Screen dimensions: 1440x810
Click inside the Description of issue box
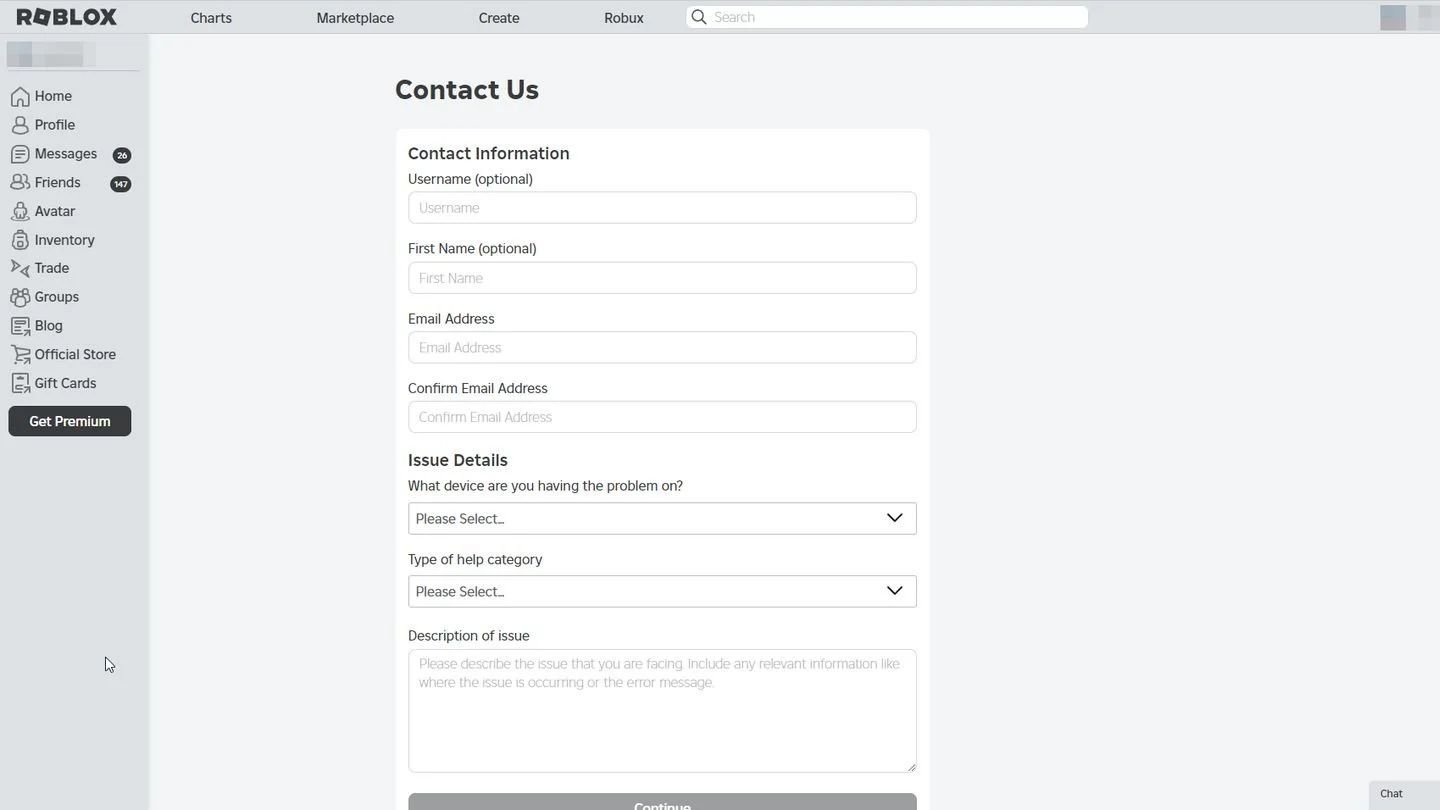coord(662,711)
